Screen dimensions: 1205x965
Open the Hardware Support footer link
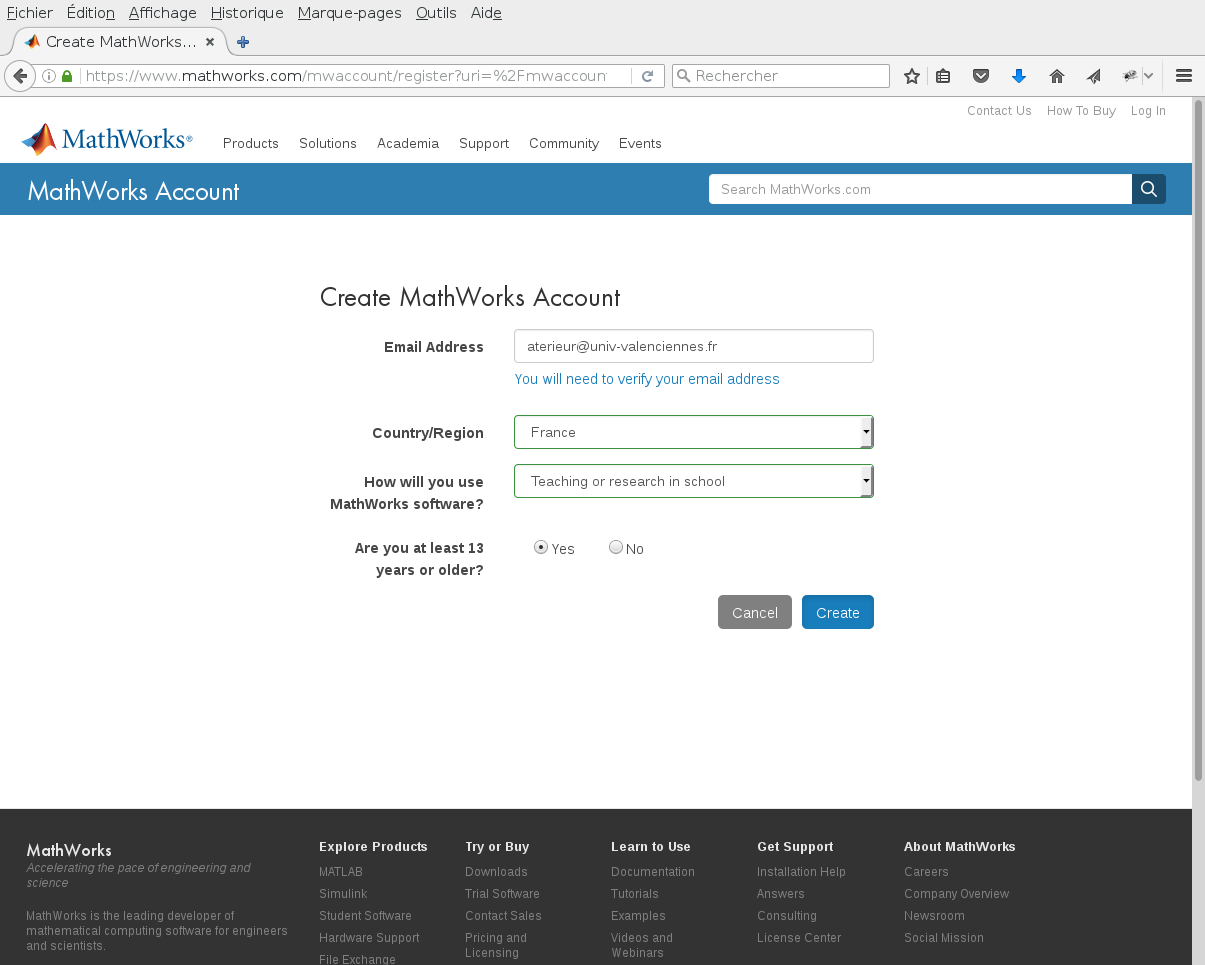coord(369,938)
